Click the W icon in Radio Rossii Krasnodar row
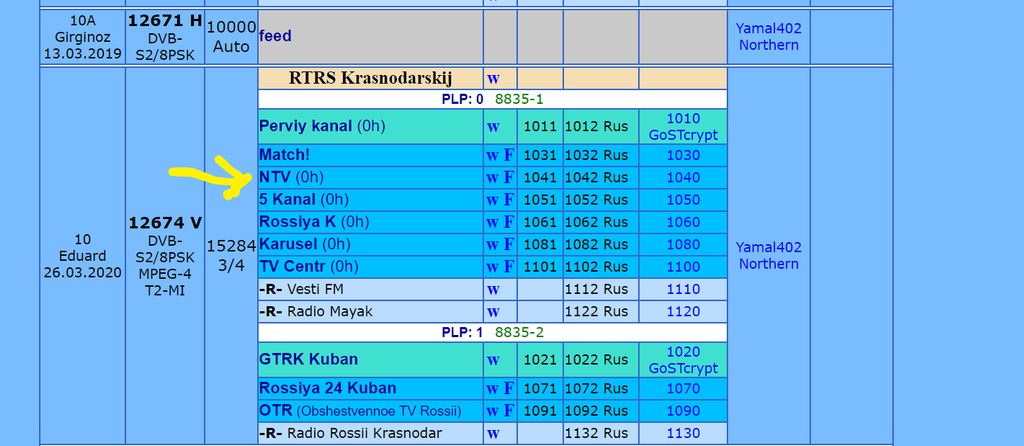The height and width of the screenshot is (446, 1024). coord(493,434)
